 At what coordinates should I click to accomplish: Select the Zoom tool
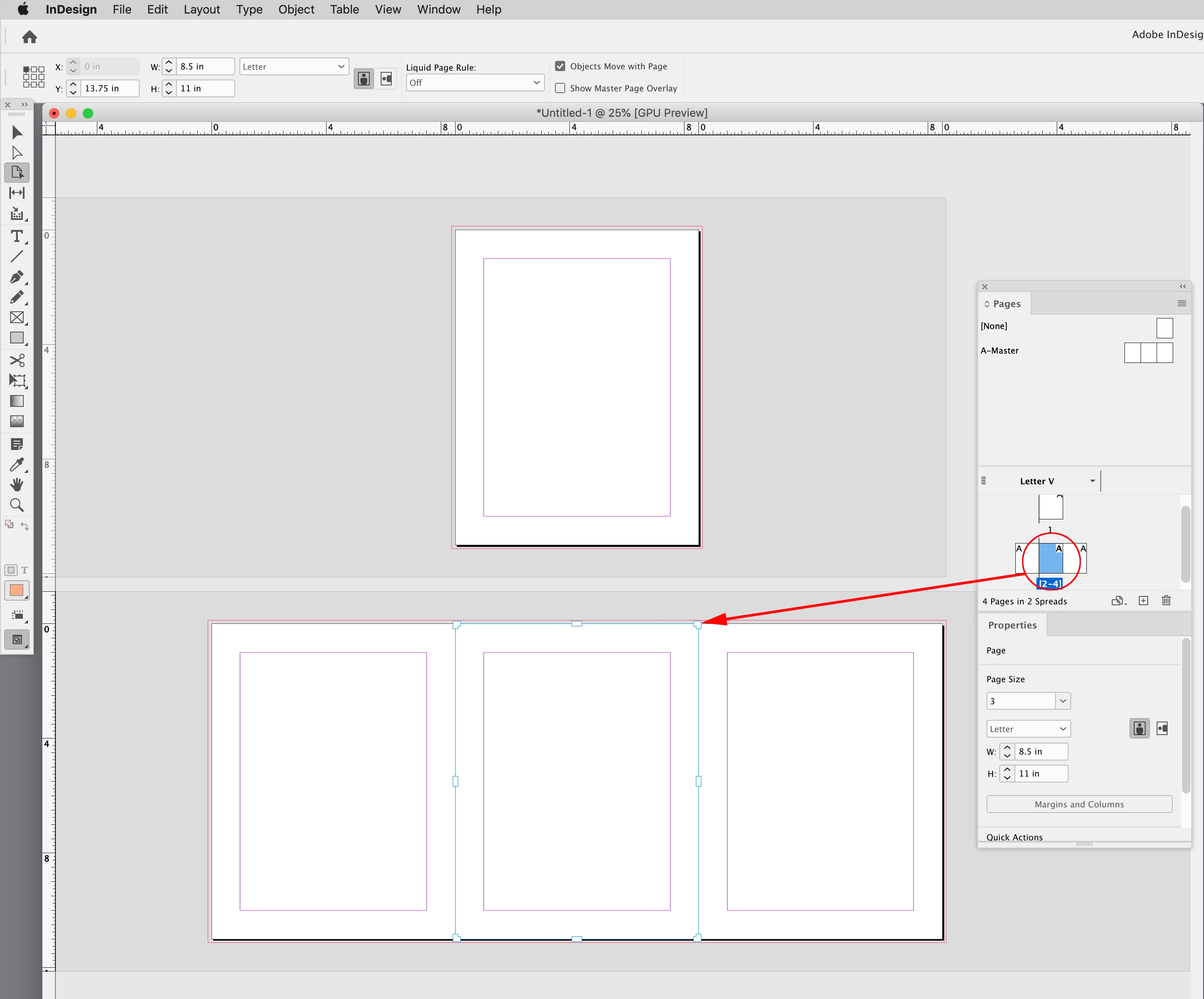point(16,505)
